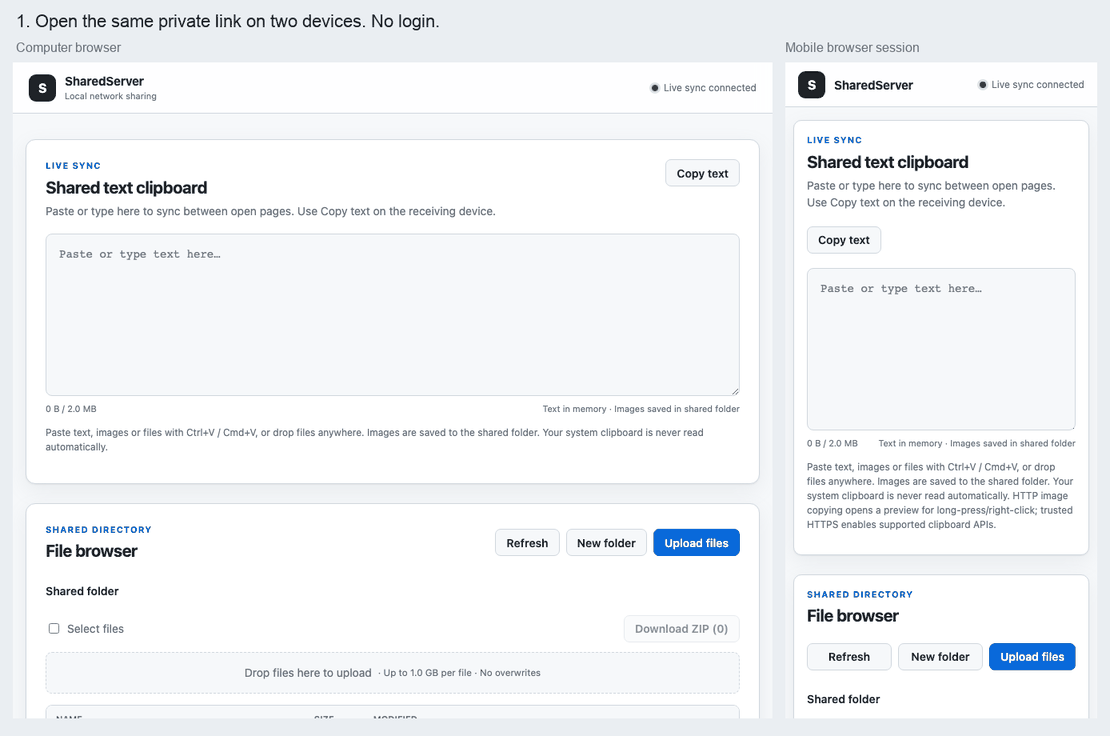Focus shared text area in mobile session
Image resolution: width=1110 pixels, height=736 pixels.
click(x=941, y=349)
